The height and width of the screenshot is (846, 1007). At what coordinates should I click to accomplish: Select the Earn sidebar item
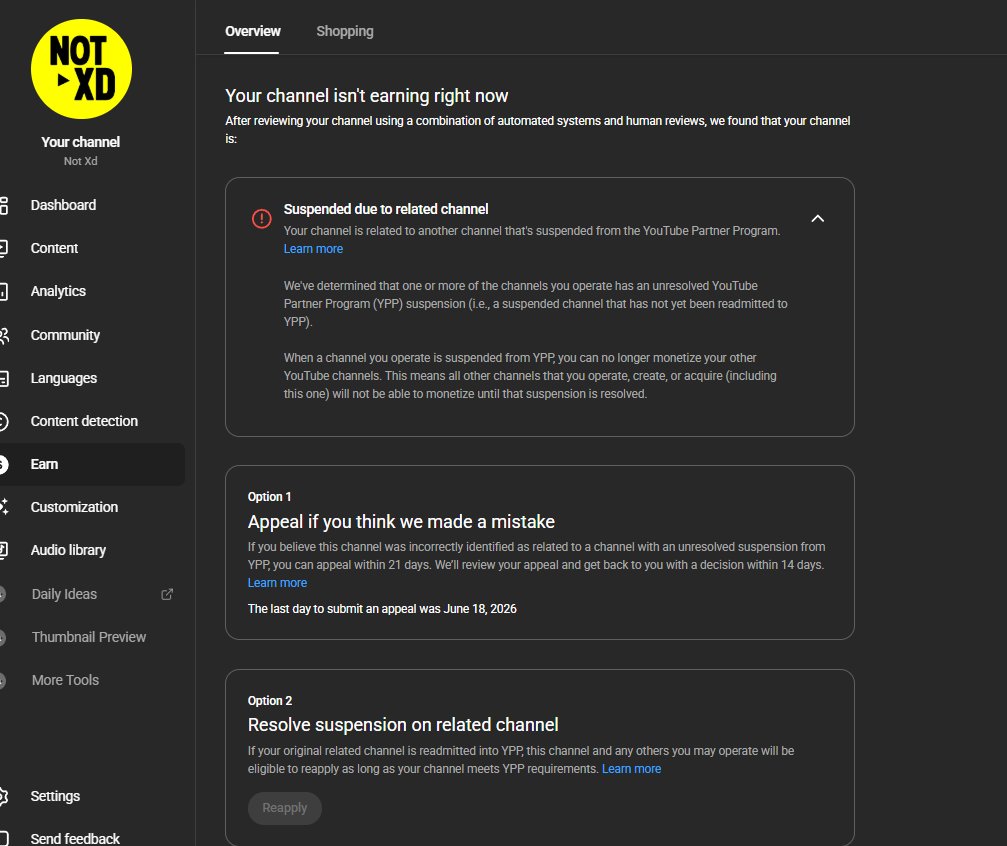[x=92, y=464]
